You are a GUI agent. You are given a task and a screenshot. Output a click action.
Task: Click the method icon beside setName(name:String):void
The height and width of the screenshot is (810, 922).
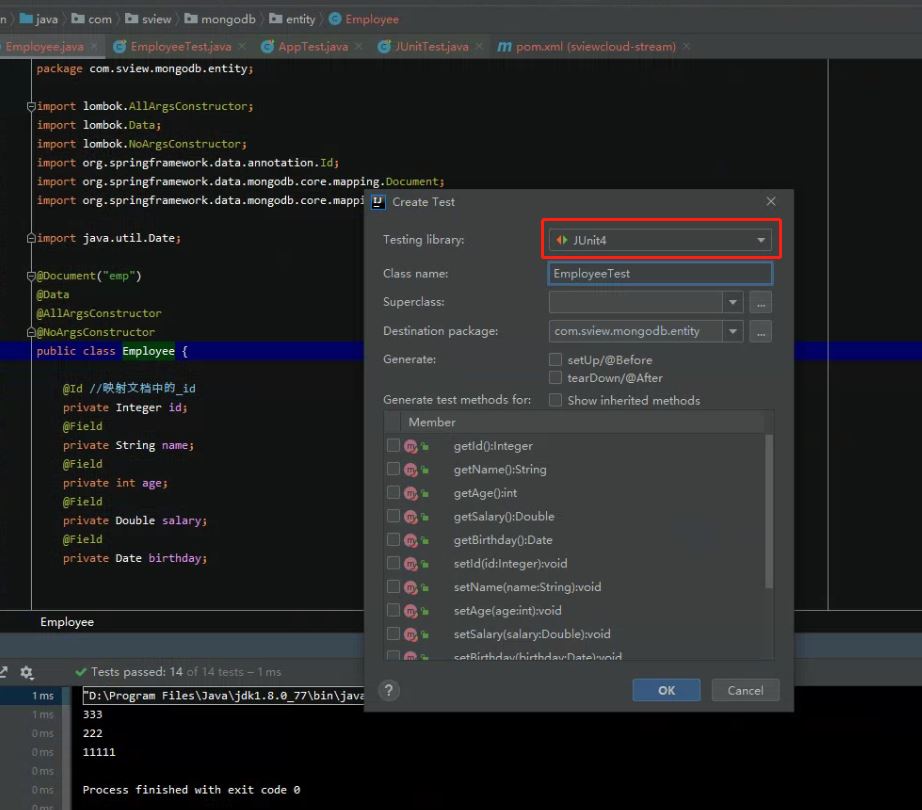(x=411, y=588)
